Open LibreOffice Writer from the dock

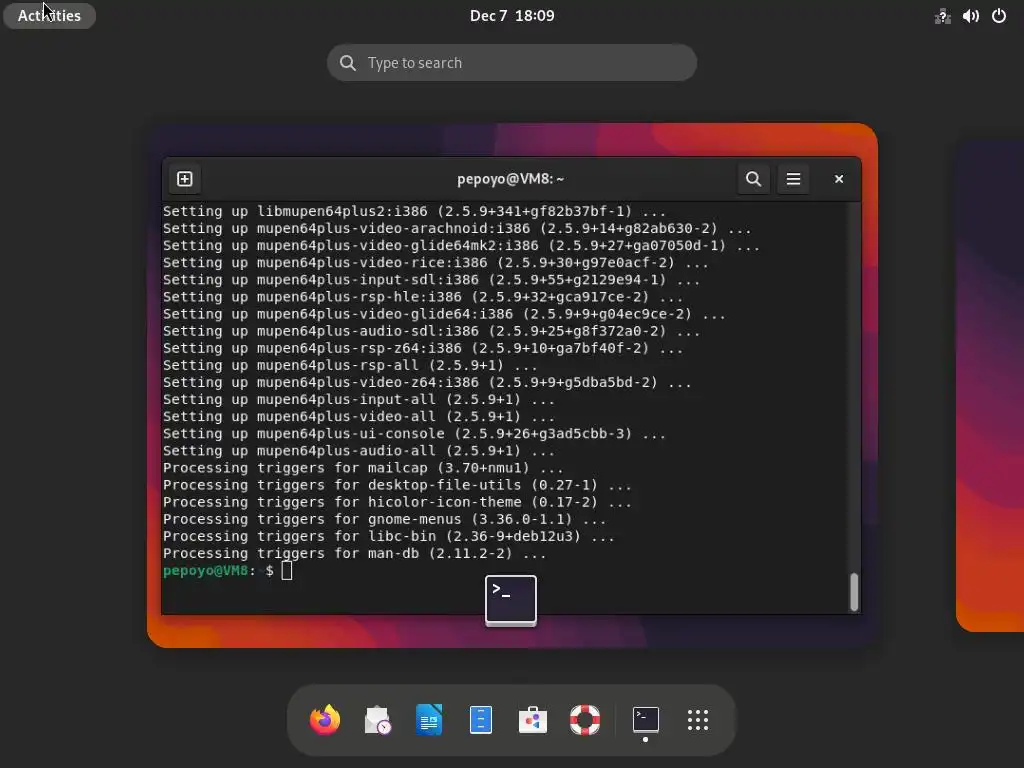click(429, 720)
